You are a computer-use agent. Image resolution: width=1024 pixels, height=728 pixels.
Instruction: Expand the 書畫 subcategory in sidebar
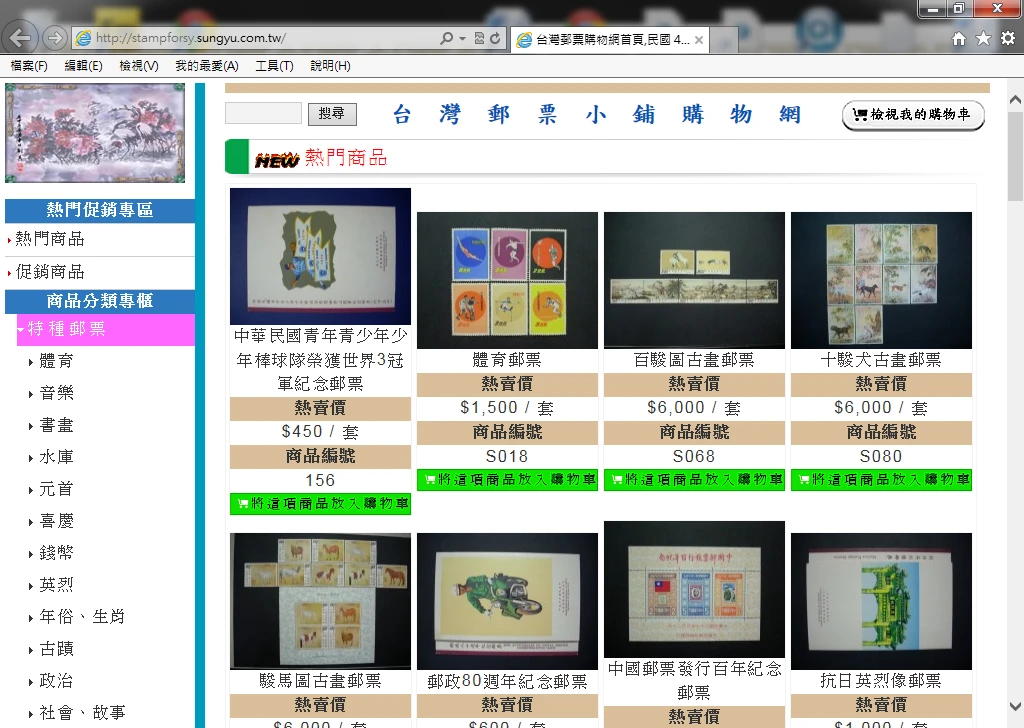tap(56, 425)
